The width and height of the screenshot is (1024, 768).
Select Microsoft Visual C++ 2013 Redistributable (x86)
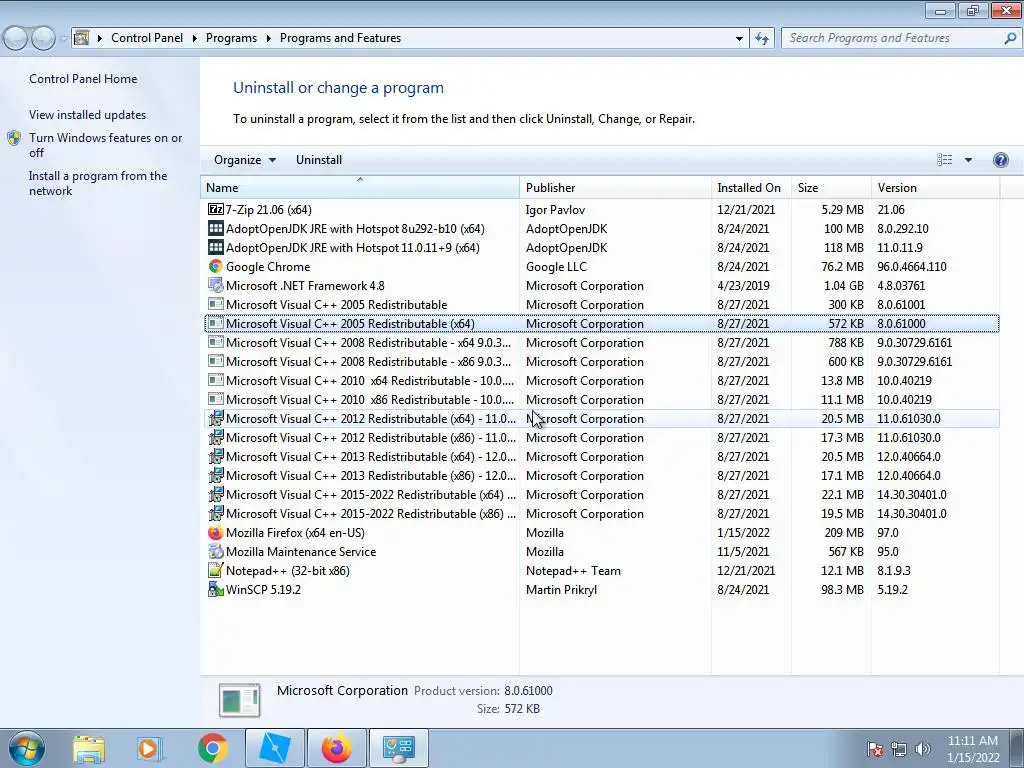point(601,475)
